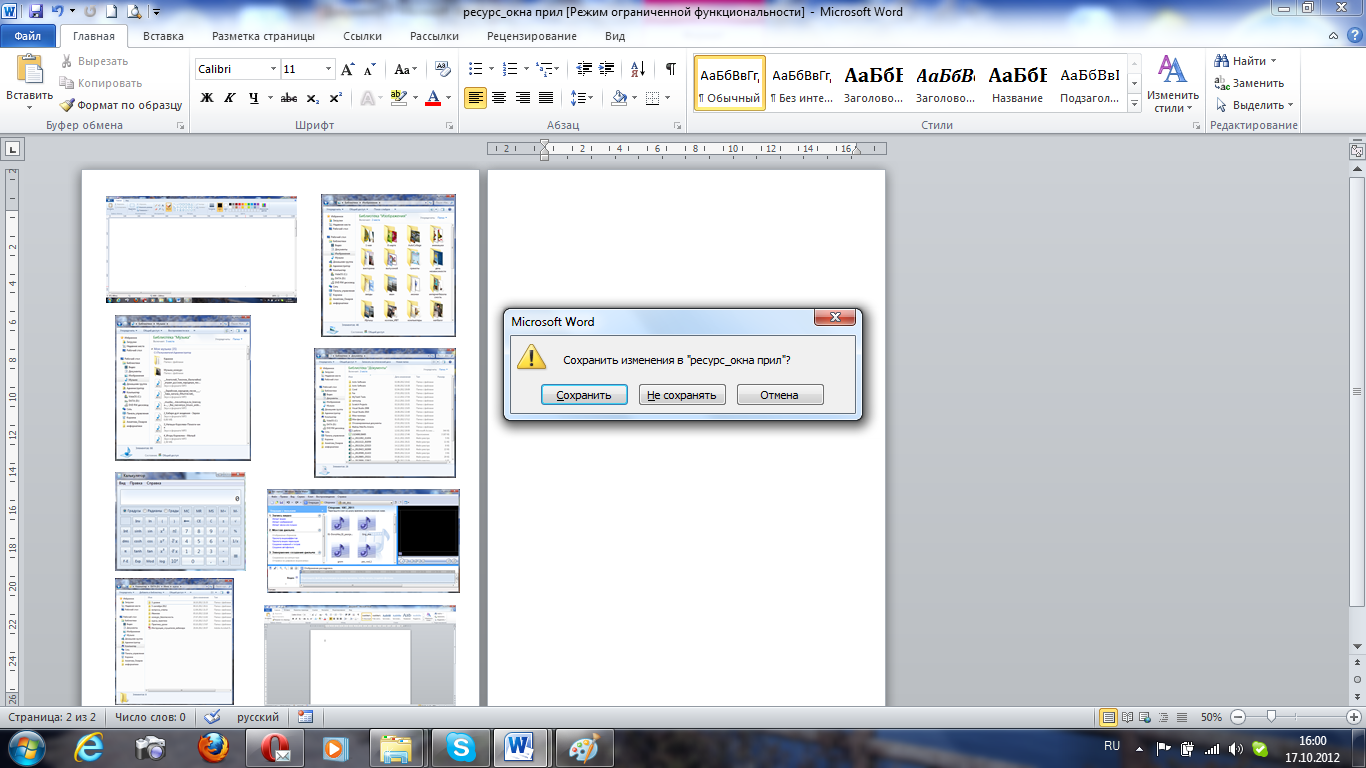The width and height of the screenshot is (1366, 768).
Task: Click the Decrease Indent icon
Action: click(582, 69)
